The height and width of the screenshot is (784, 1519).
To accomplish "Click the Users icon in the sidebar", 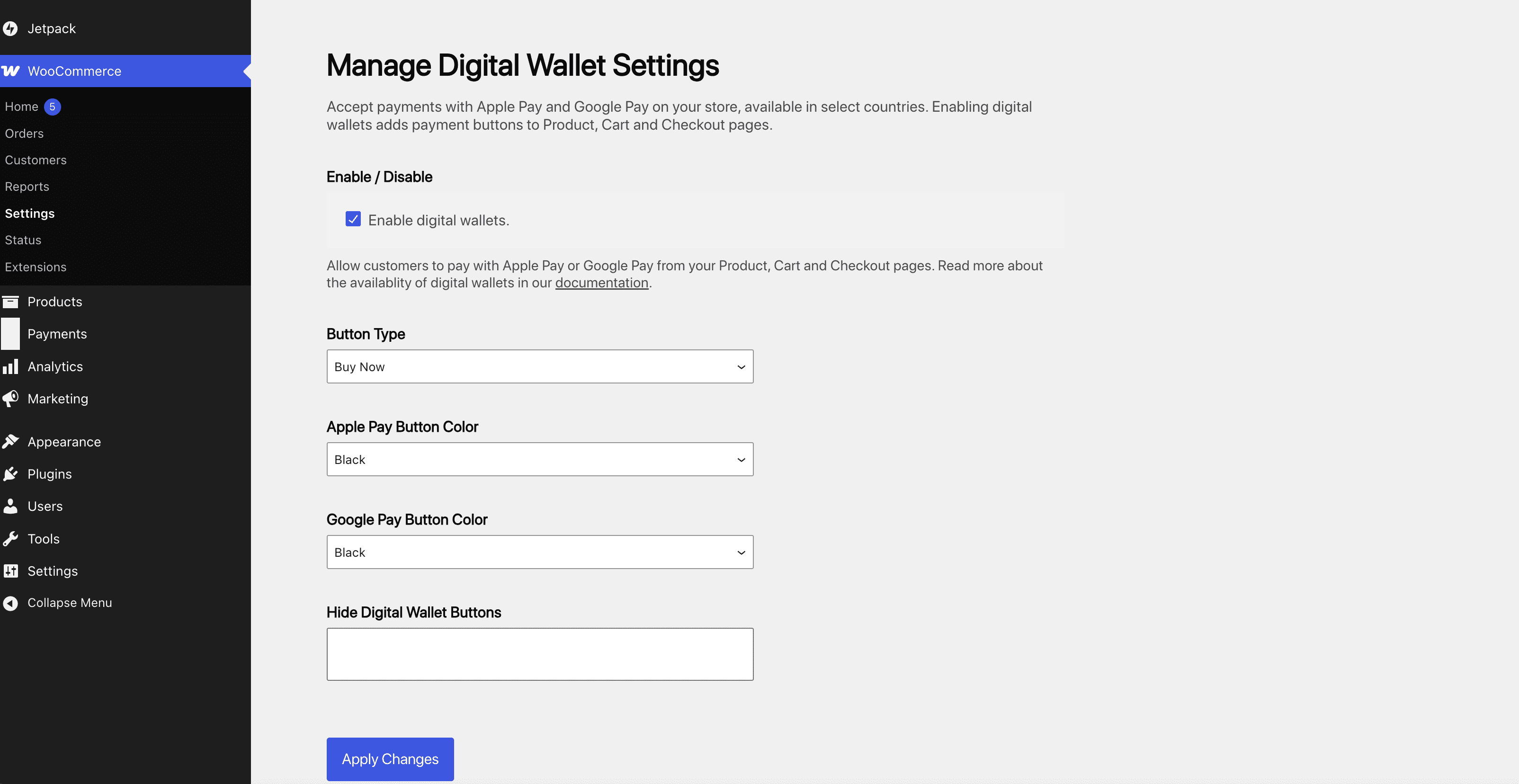I will 10,506.
